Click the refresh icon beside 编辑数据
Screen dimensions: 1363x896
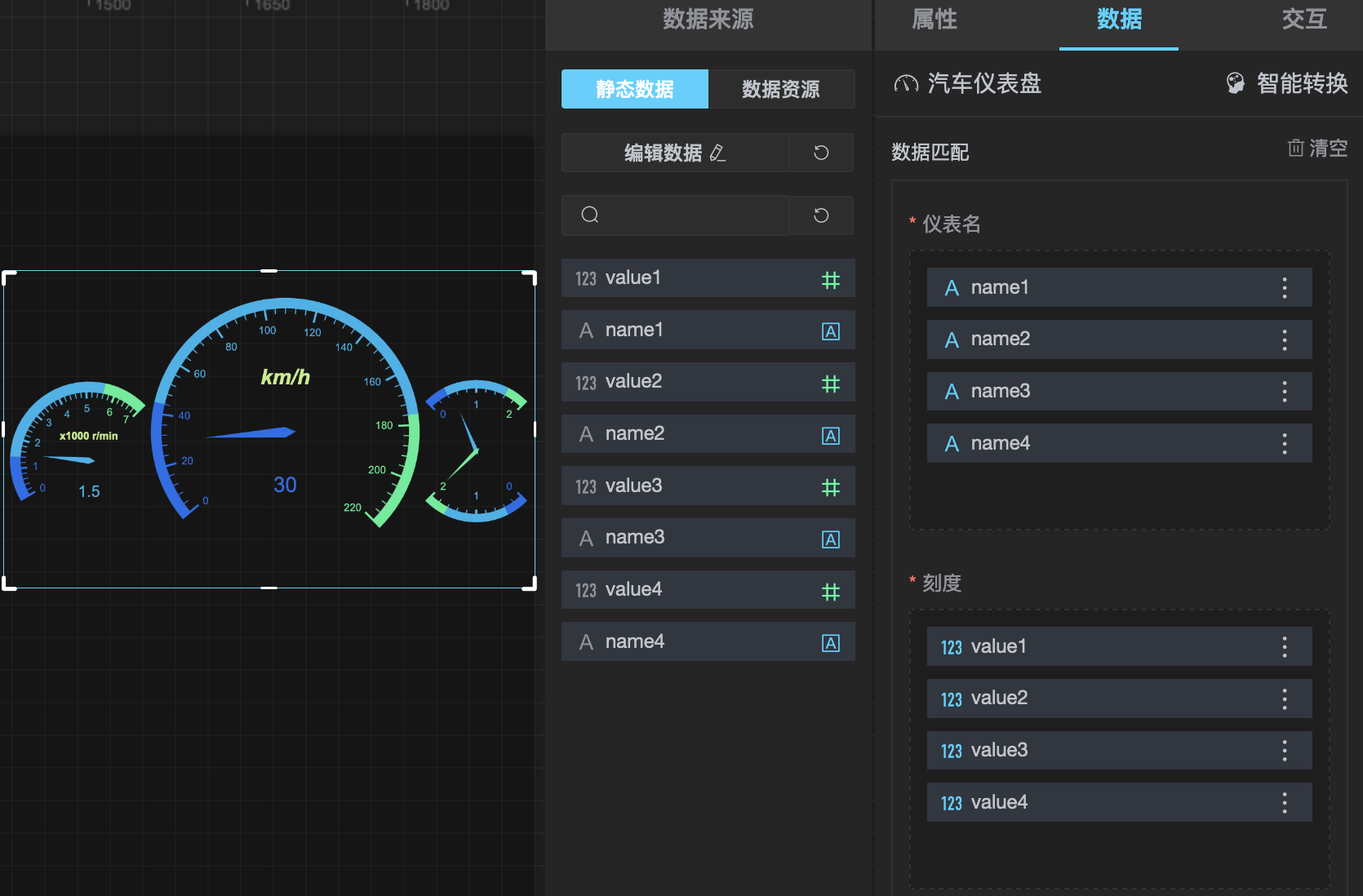coord(821,153)
